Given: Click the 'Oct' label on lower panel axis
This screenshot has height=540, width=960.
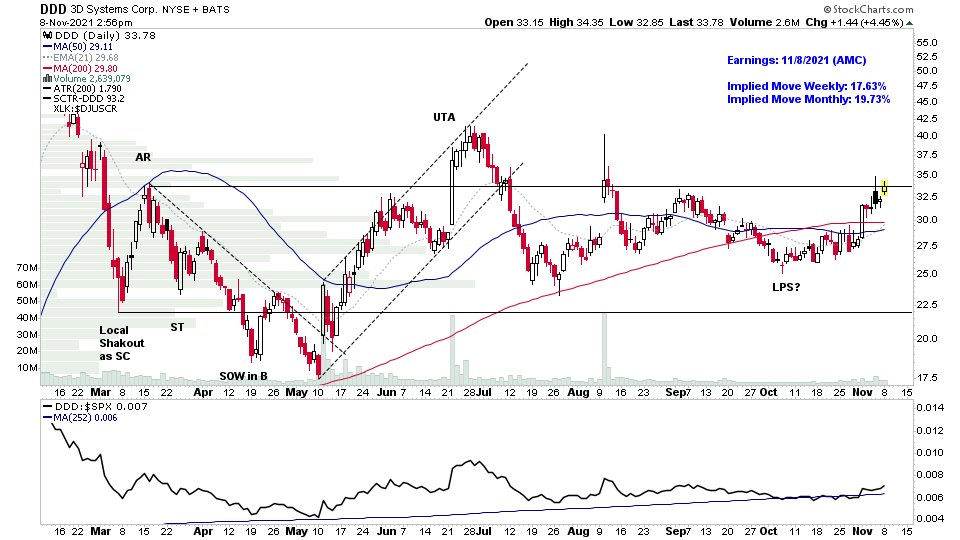Looking at the screenshot, I should point(768,531).
